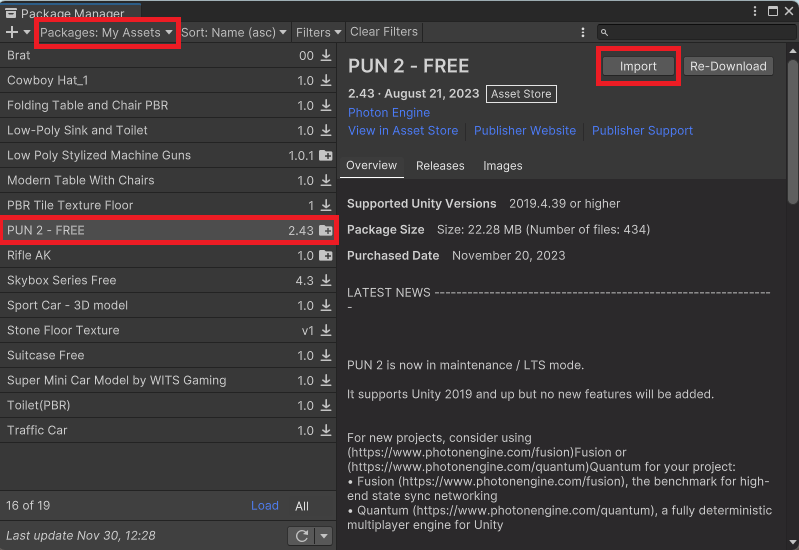Open the View in Asset Store link
This screenshot has width=799, height=550.
(403, 131)
